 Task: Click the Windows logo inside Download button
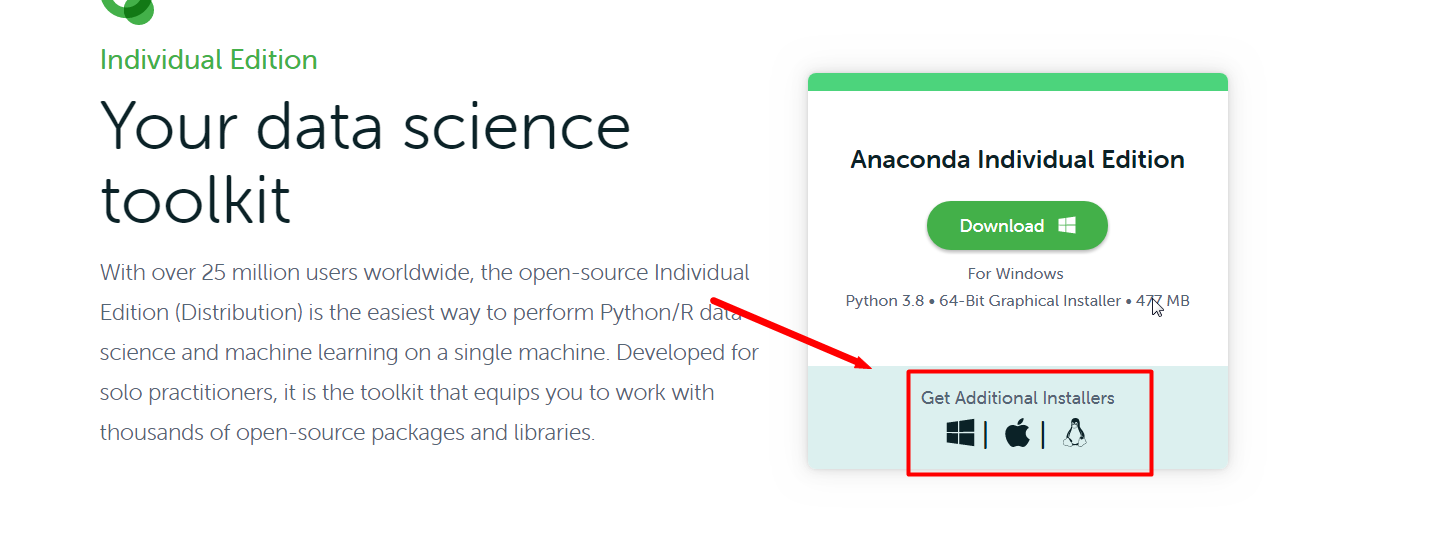[x=1067, y=226]
